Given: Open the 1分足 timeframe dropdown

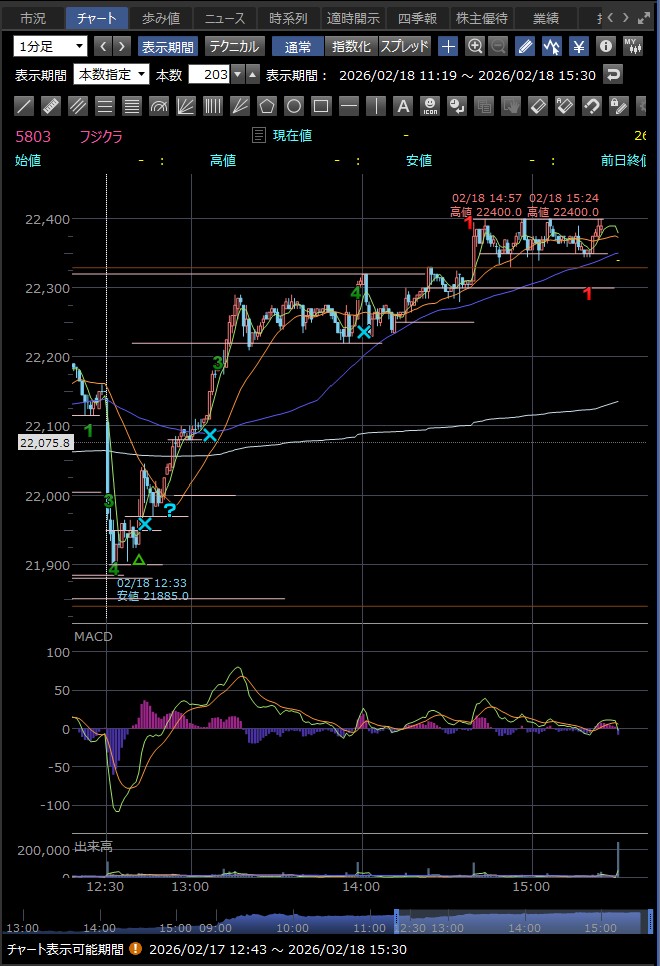Looking at the screenshot, I should tap(51, 46).
